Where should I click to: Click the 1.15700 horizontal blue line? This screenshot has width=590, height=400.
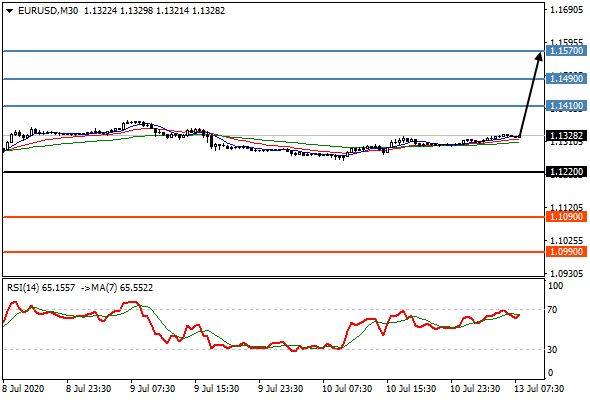(x=274, y=51)
